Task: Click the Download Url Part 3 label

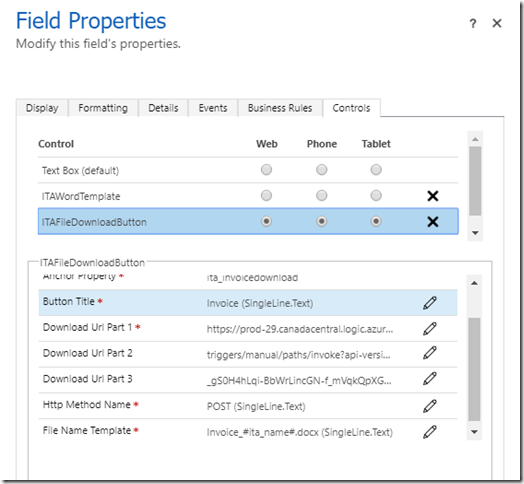Action: tap(88, 379)
